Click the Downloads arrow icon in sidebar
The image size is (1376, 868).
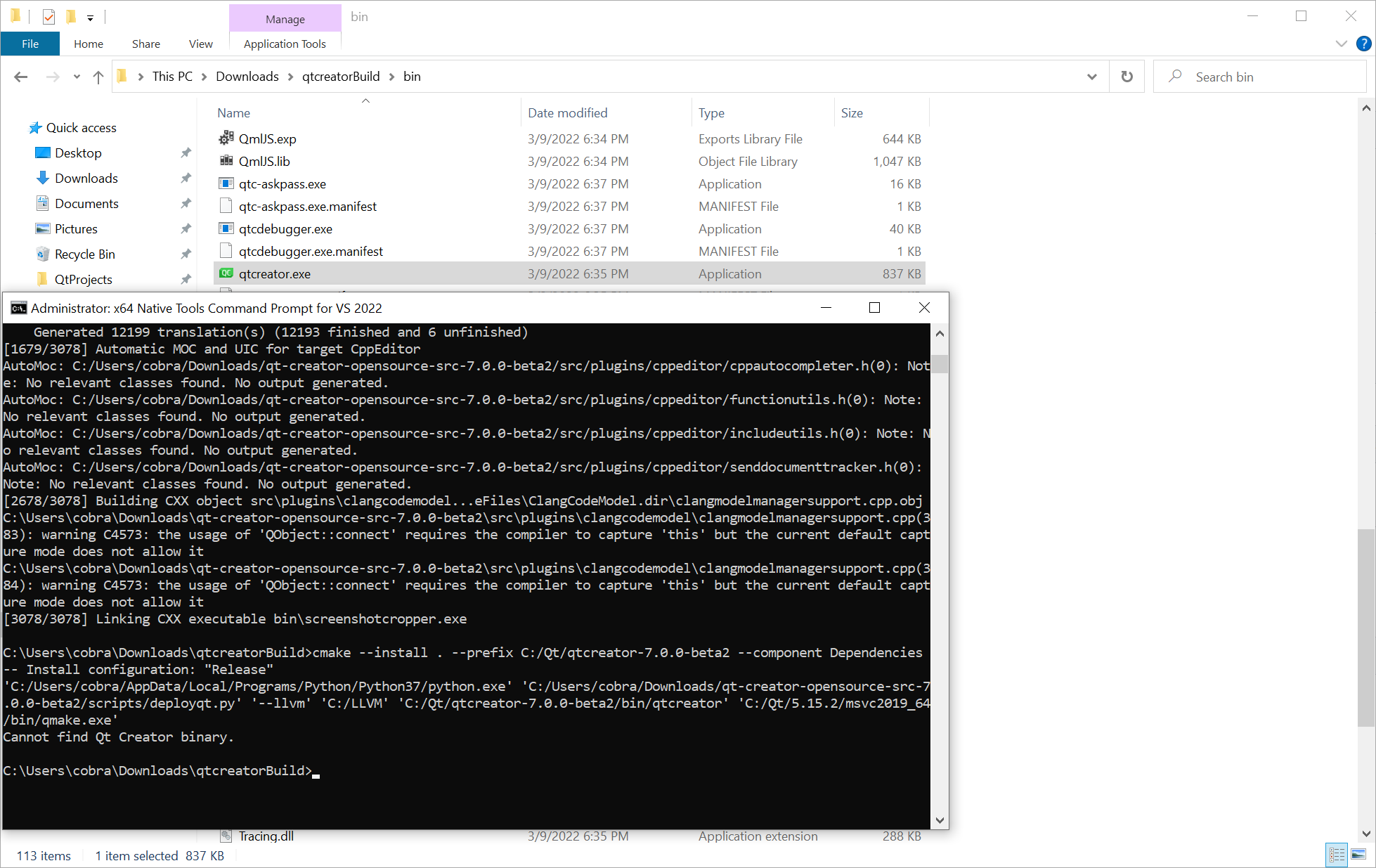[43, 178]
